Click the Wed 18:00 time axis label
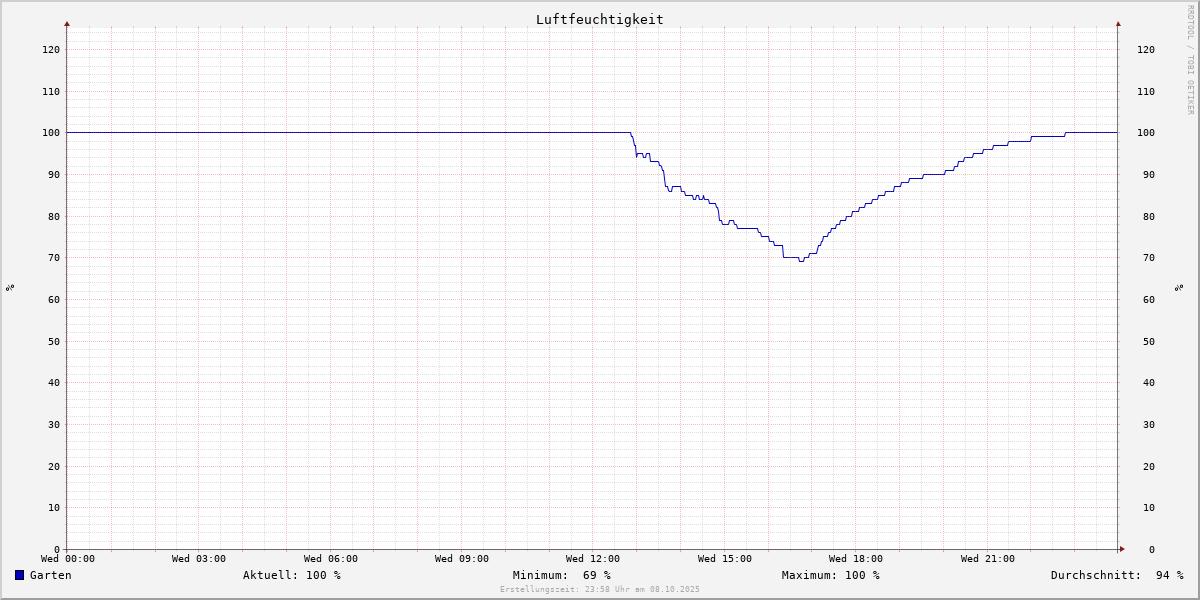1200x600 pixels. 855,559
